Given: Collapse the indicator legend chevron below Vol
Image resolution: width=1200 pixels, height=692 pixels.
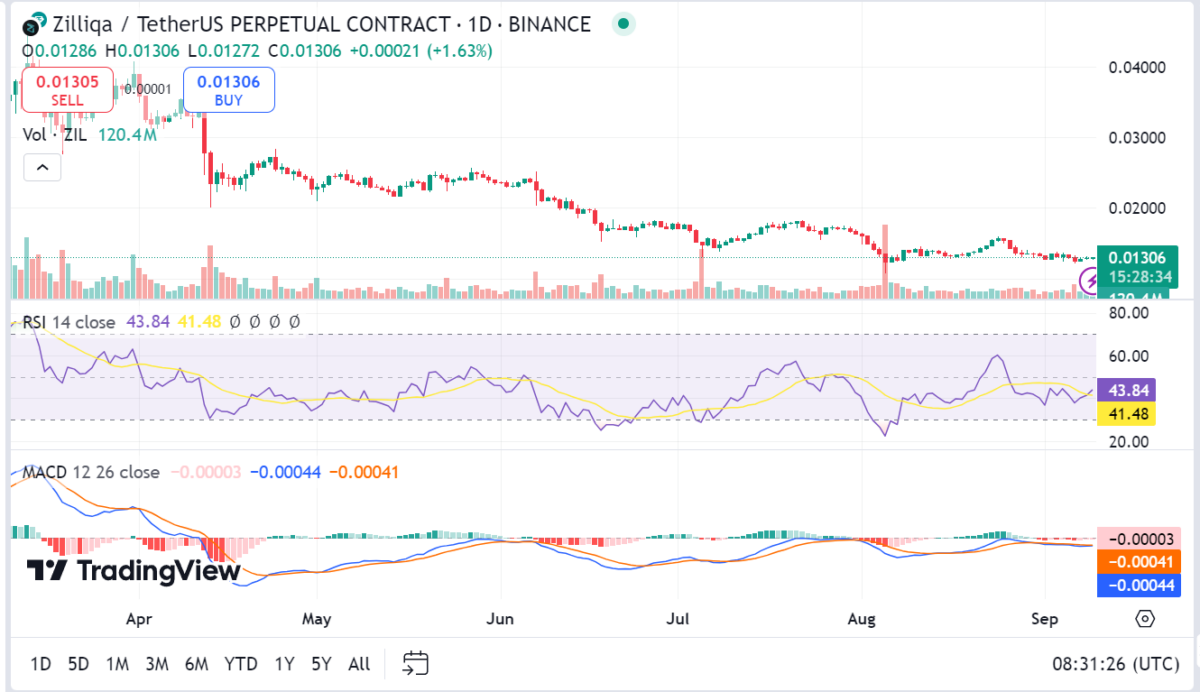Looking at the screenshot, I should coord(42,168).
